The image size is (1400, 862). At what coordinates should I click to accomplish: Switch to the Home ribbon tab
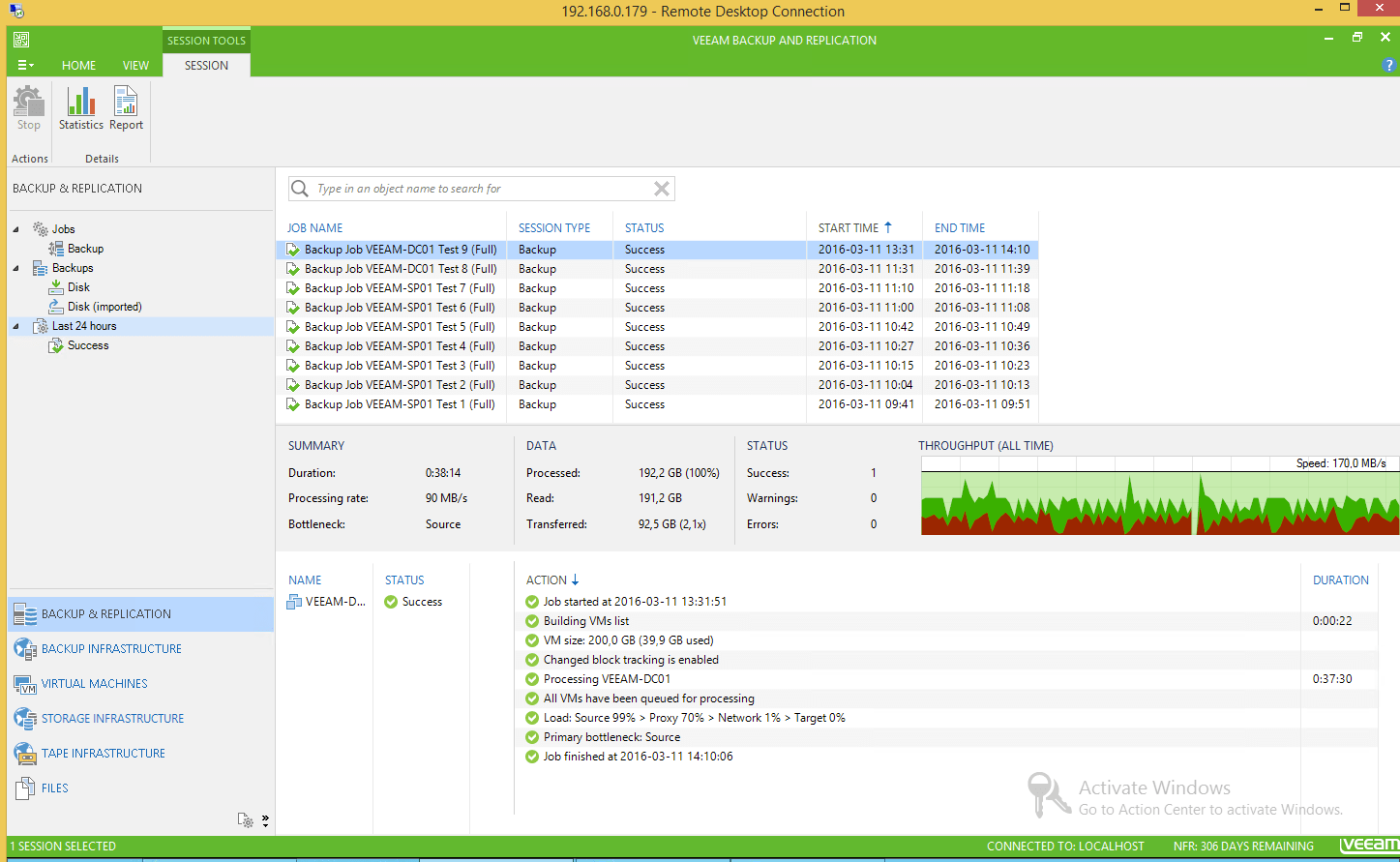[x=78, y=65]
